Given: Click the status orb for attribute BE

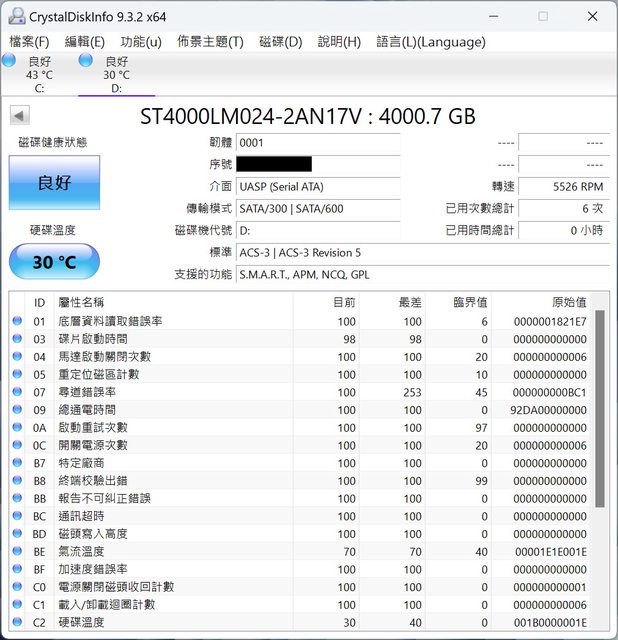Looking at the screenshot, I should tap(16, 551).
